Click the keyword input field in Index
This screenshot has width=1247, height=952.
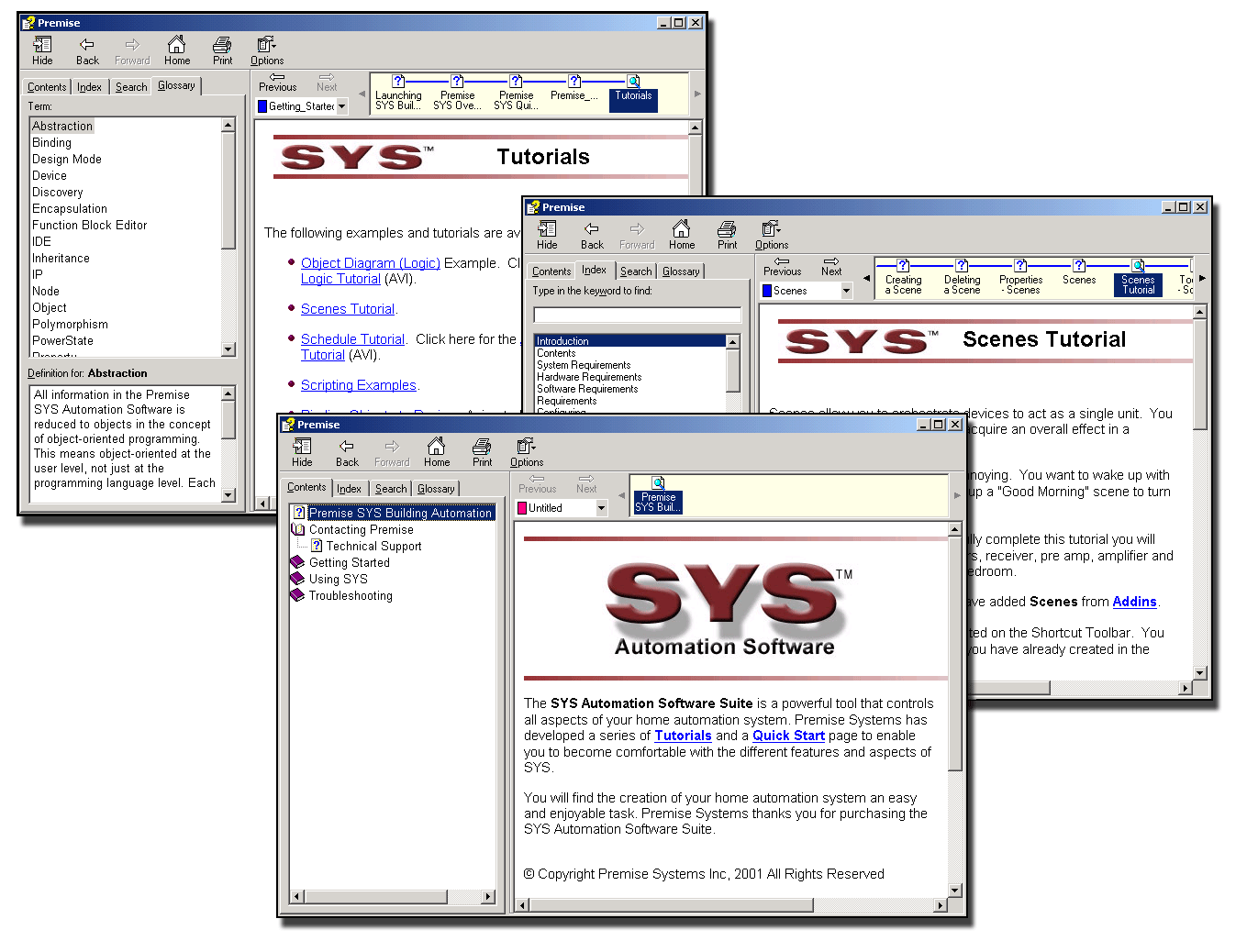click(637, 315)
